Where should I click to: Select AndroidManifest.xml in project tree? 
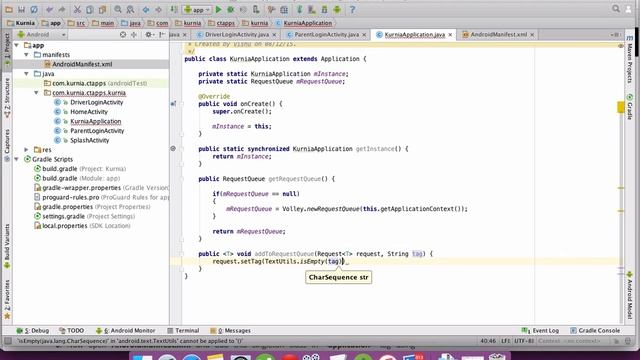point(82,64)
